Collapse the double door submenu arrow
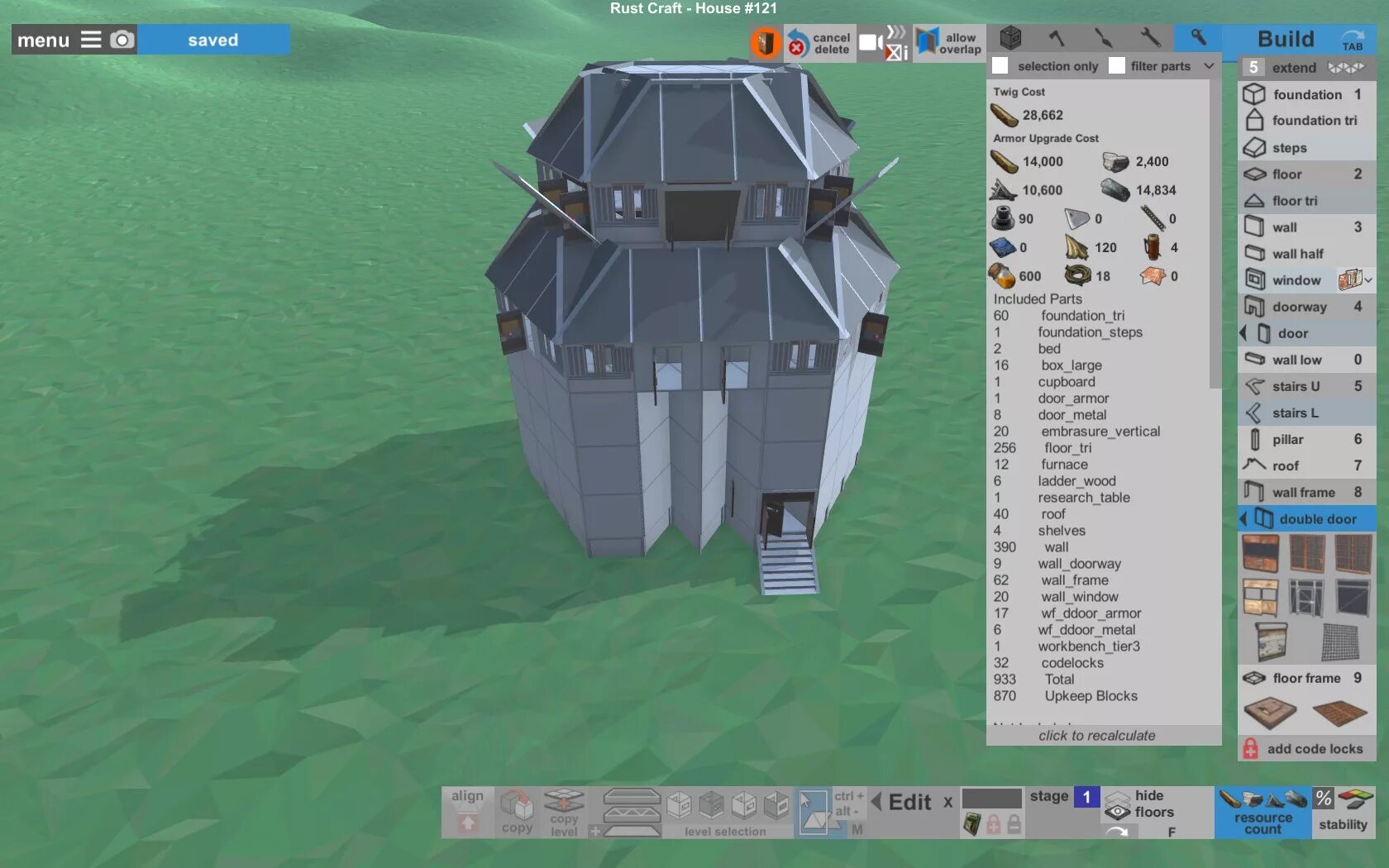1389x868 pixels. pyautogui.click(x=1243, y=518)
